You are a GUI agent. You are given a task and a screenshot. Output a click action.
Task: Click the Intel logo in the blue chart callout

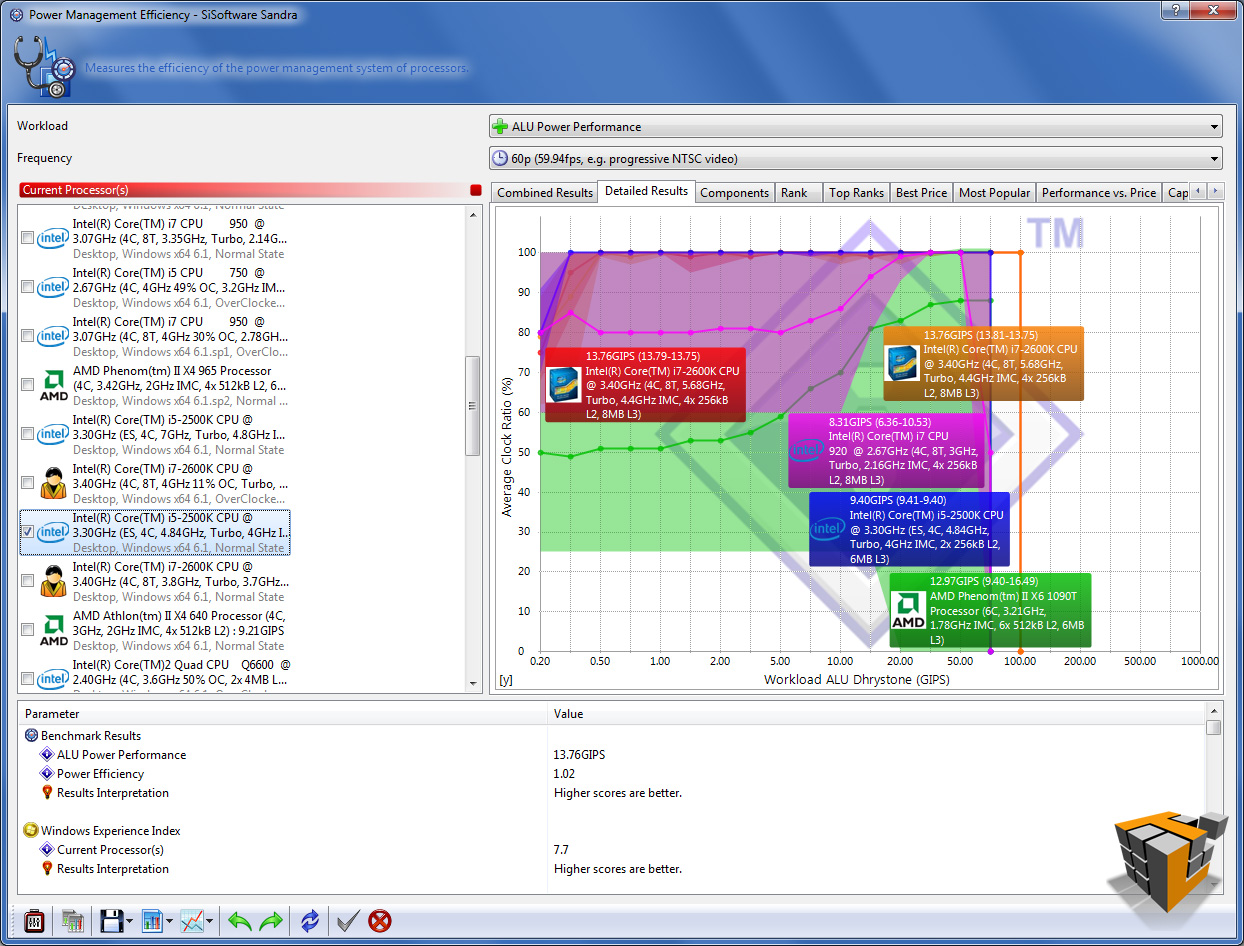click(827, 529)
